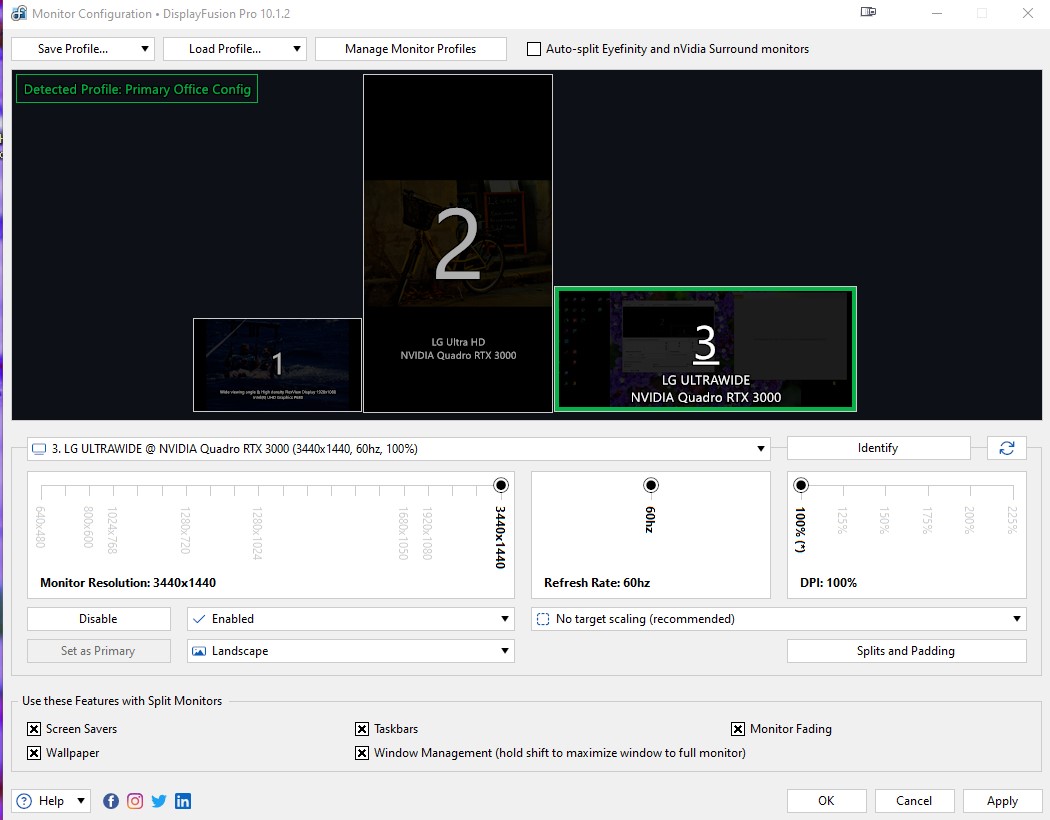
Task: Expand the Save Profile dropdown arrow
Action: [145, 49]
